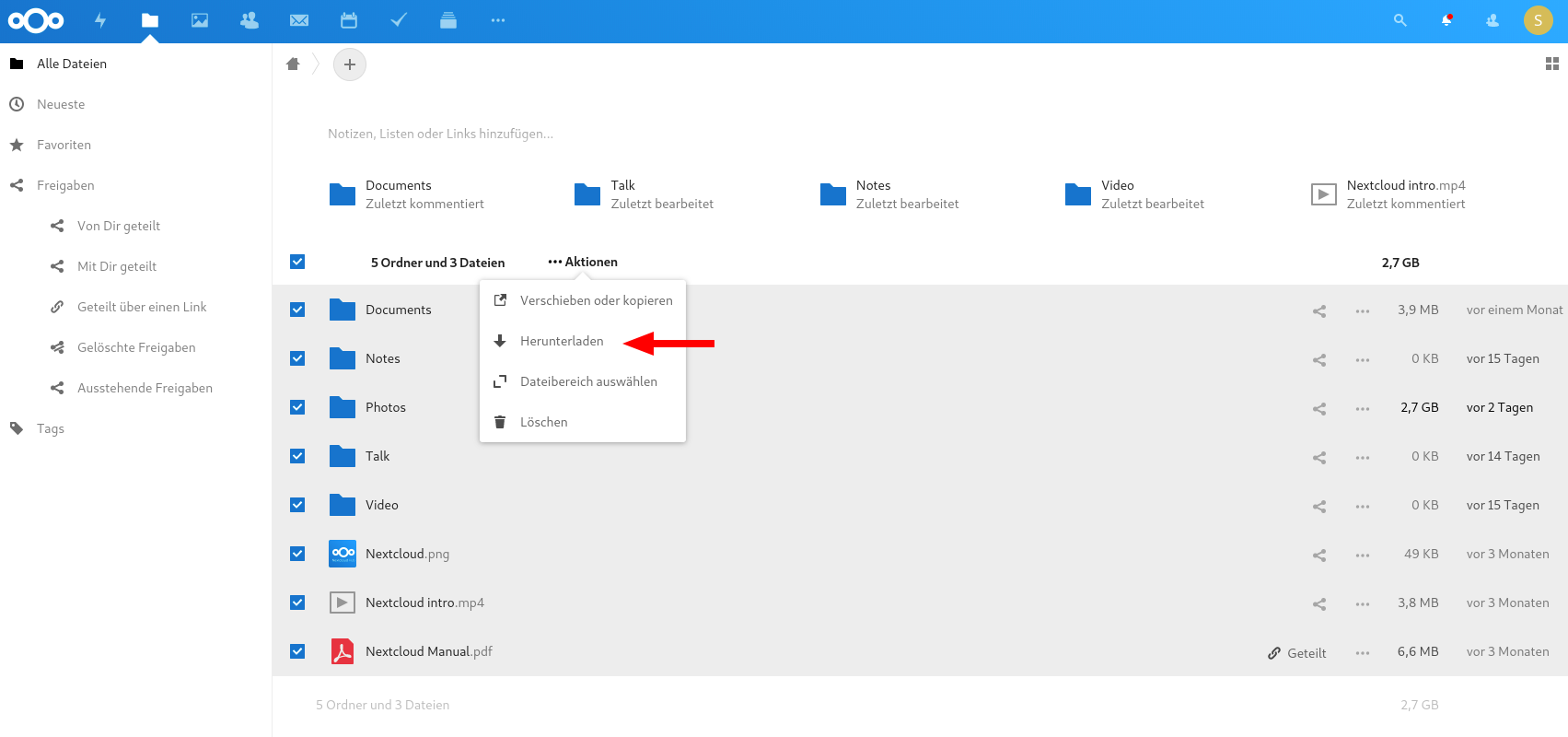Open the search magnifier in header
This screenshot has width=1568, height=737.
pos(1400,20)
